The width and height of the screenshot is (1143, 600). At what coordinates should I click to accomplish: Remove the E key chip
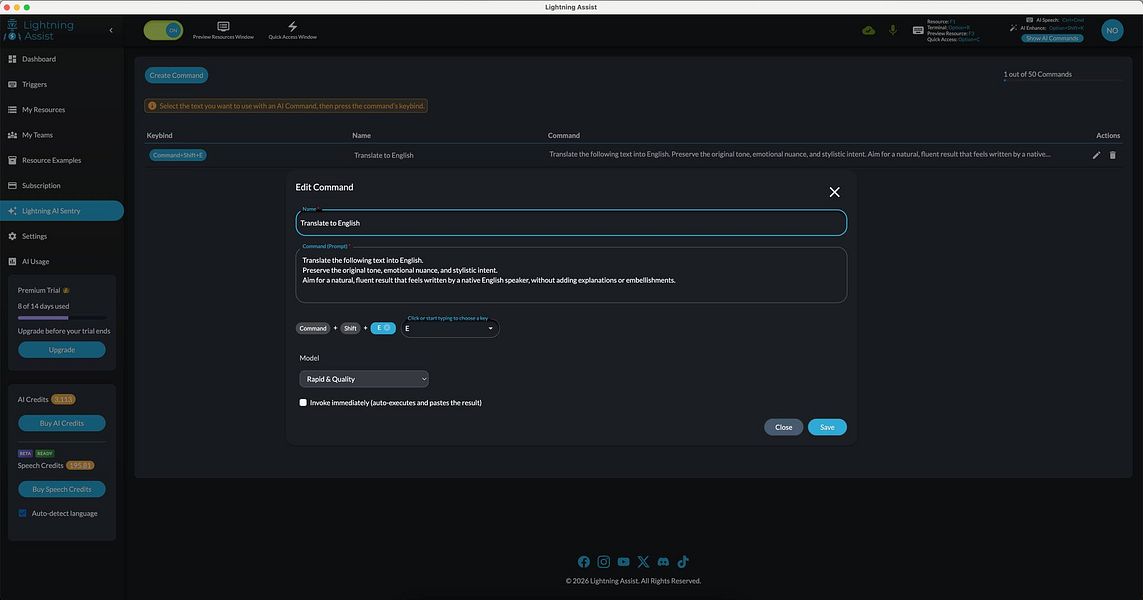pos(387,328)
